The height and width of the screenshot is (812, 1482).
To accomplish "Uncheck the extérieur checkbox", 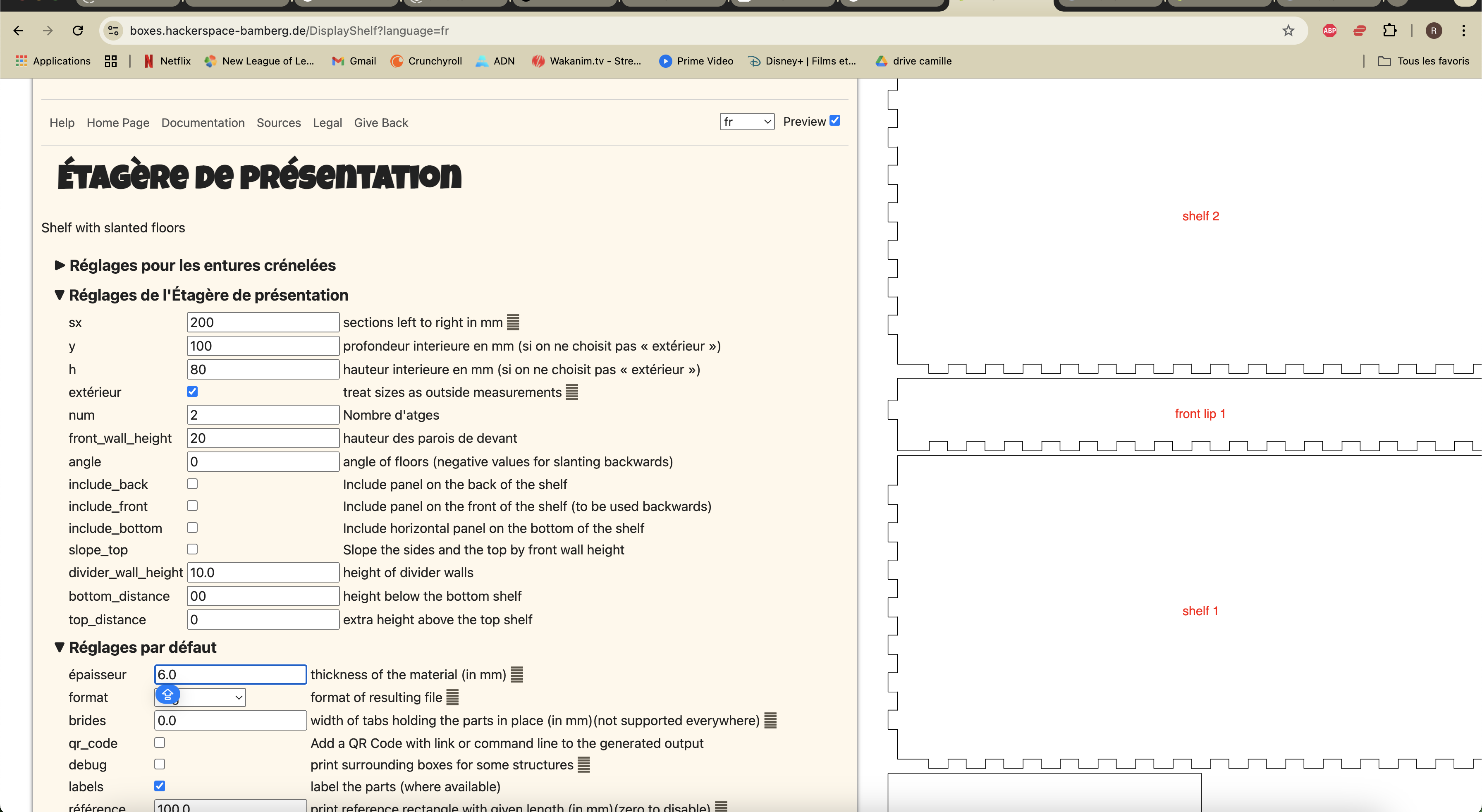I will (x=192, y=392).
